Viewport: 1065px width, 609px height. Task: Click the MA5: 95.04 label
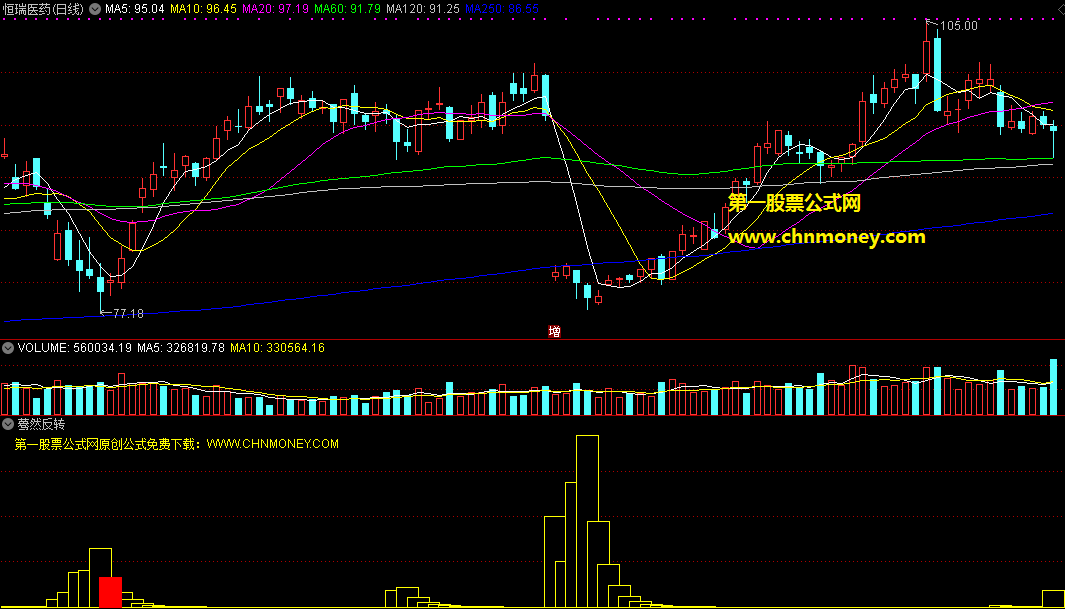[x=134, y=9]
